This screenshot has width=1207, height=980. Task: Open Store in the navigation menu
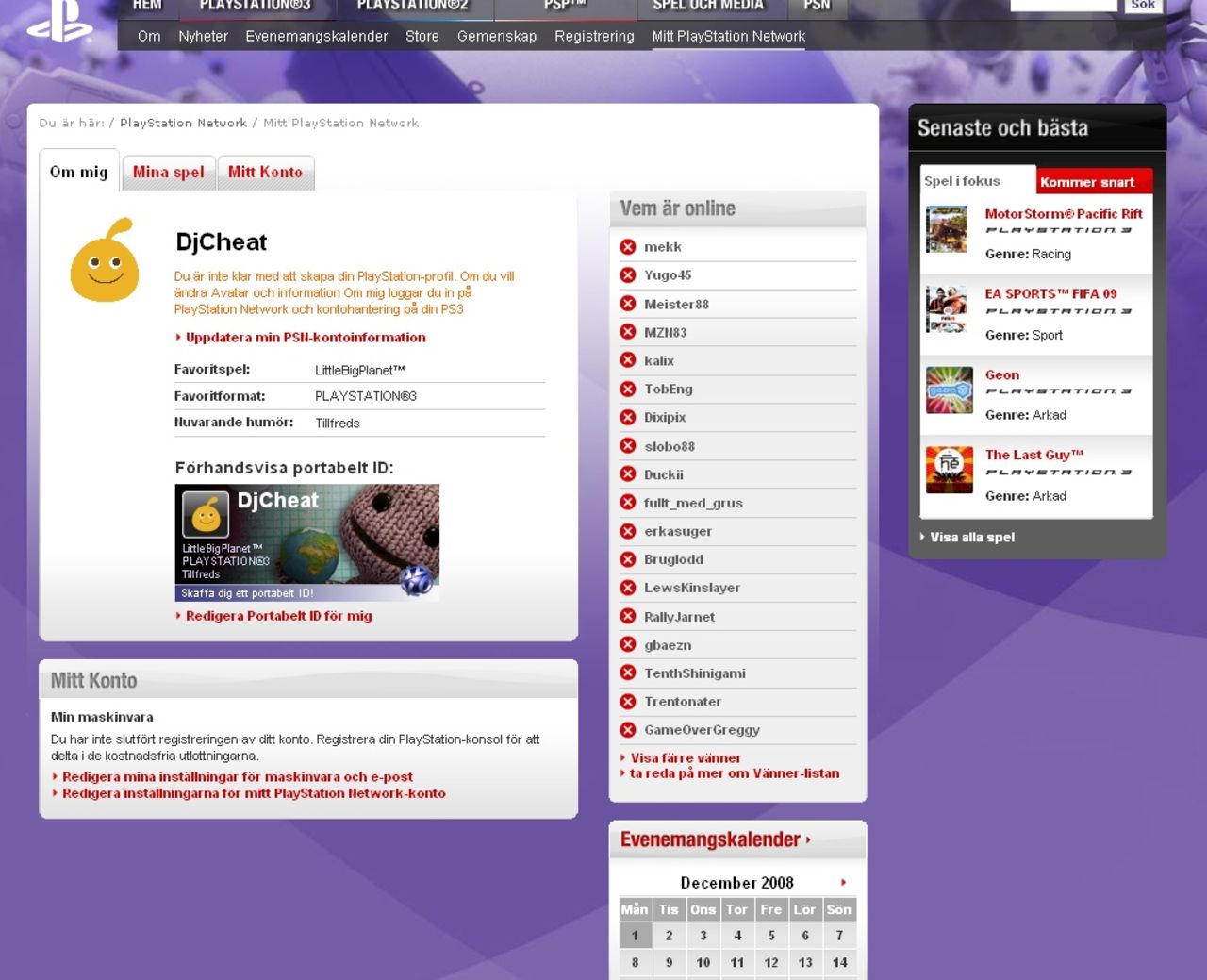422,37
